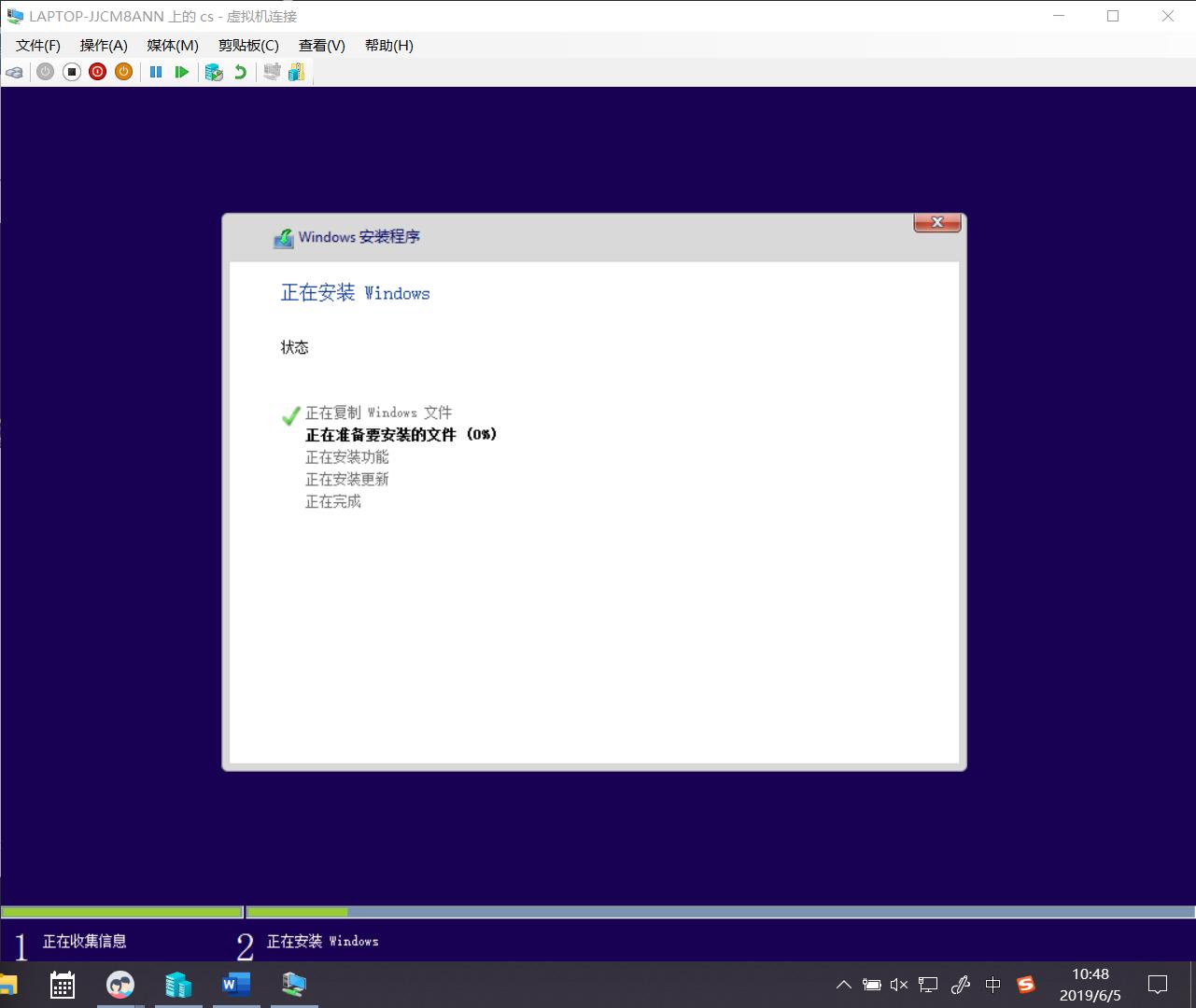Viewport: 1196px width, 1008px height.
Task: Click the virtual machine connection title bar icon
Action: pyautogui.click(x=15, y=16)
